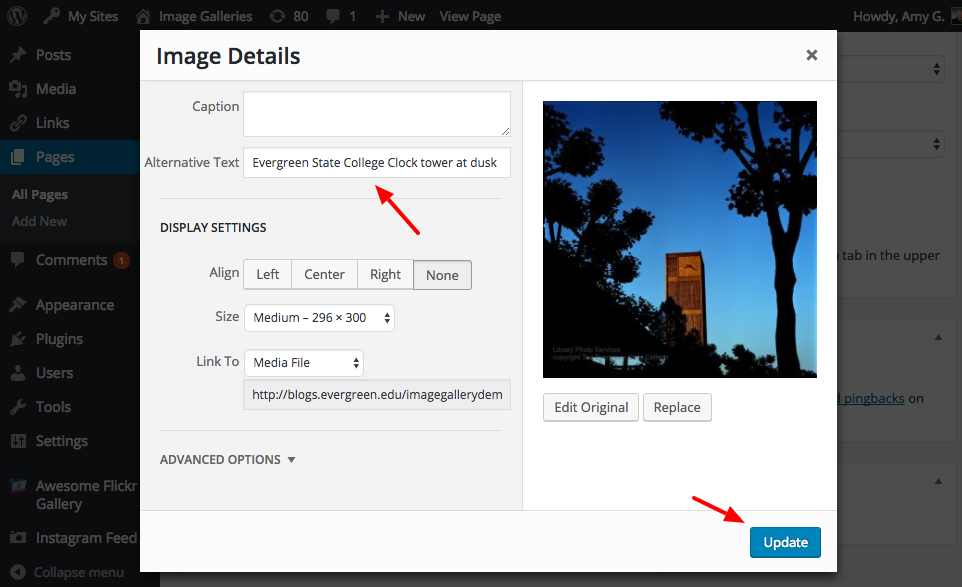Open Howdy, Amy G. account menu
Screen dimensions: 962x587
[x=898, y=17]
